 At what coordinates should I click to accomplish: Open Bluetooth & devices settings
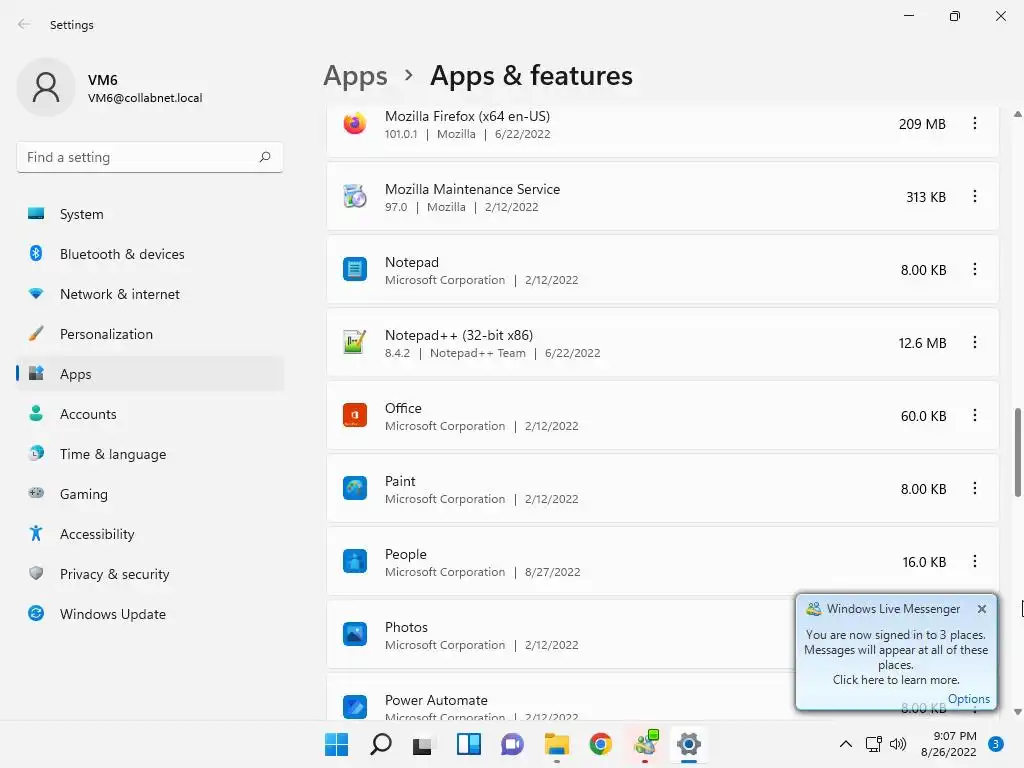pos(150,254)
